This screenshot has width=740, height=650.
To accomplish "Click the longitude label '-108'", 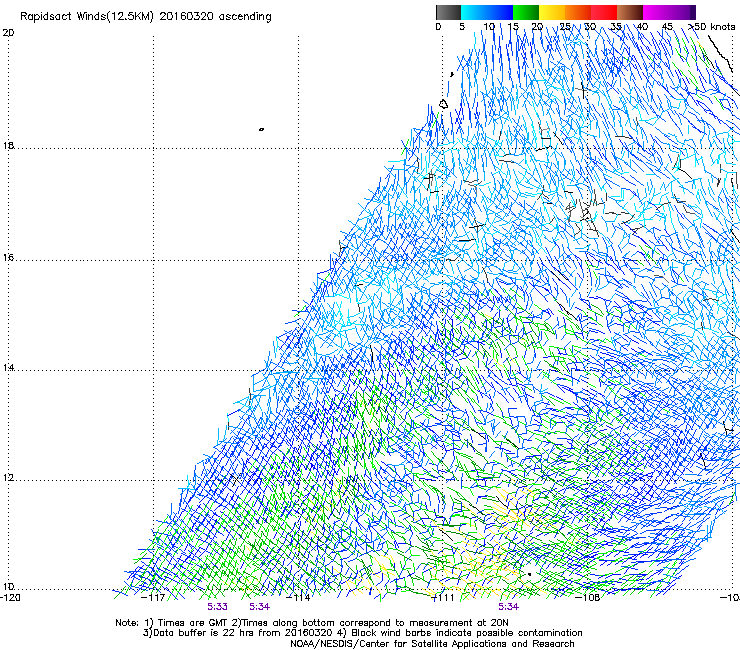I will [x=588, y=597].
